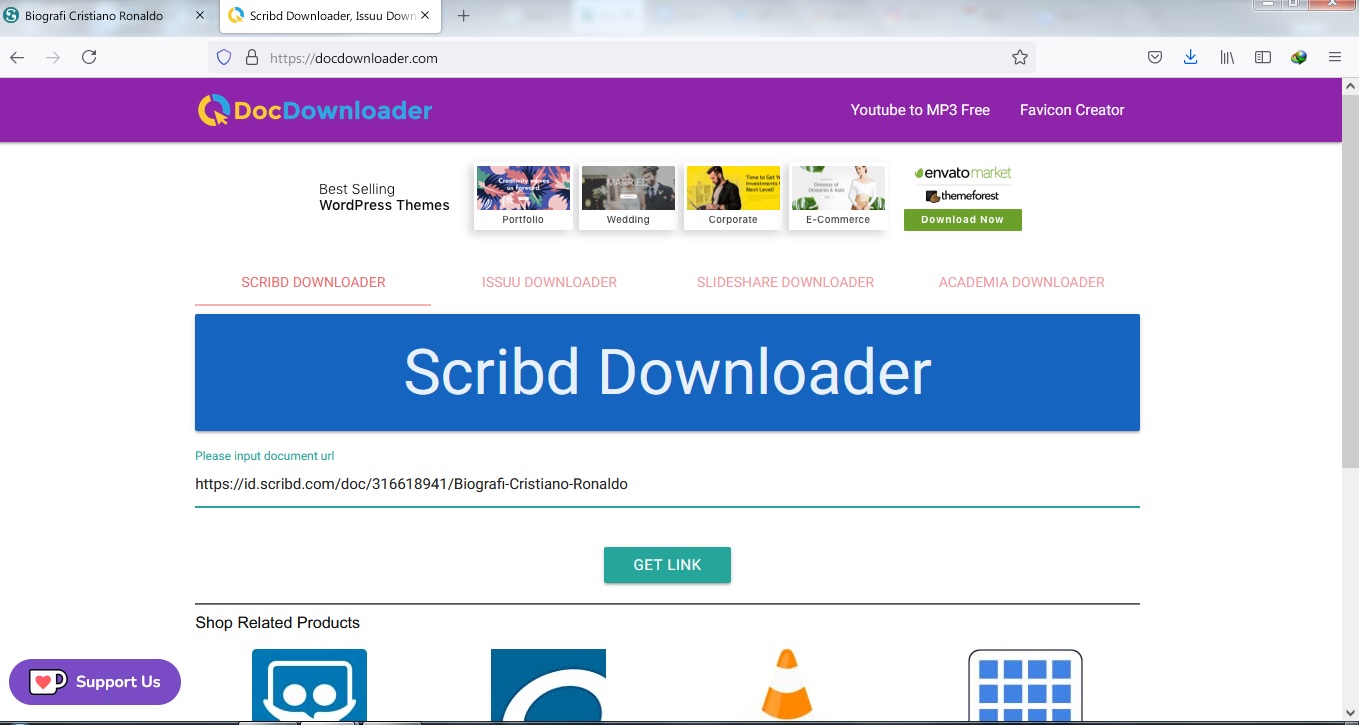Screen dimensions: 1359x725
Task: Bookmark this page with the star
Action: [x=1020, y=58]
